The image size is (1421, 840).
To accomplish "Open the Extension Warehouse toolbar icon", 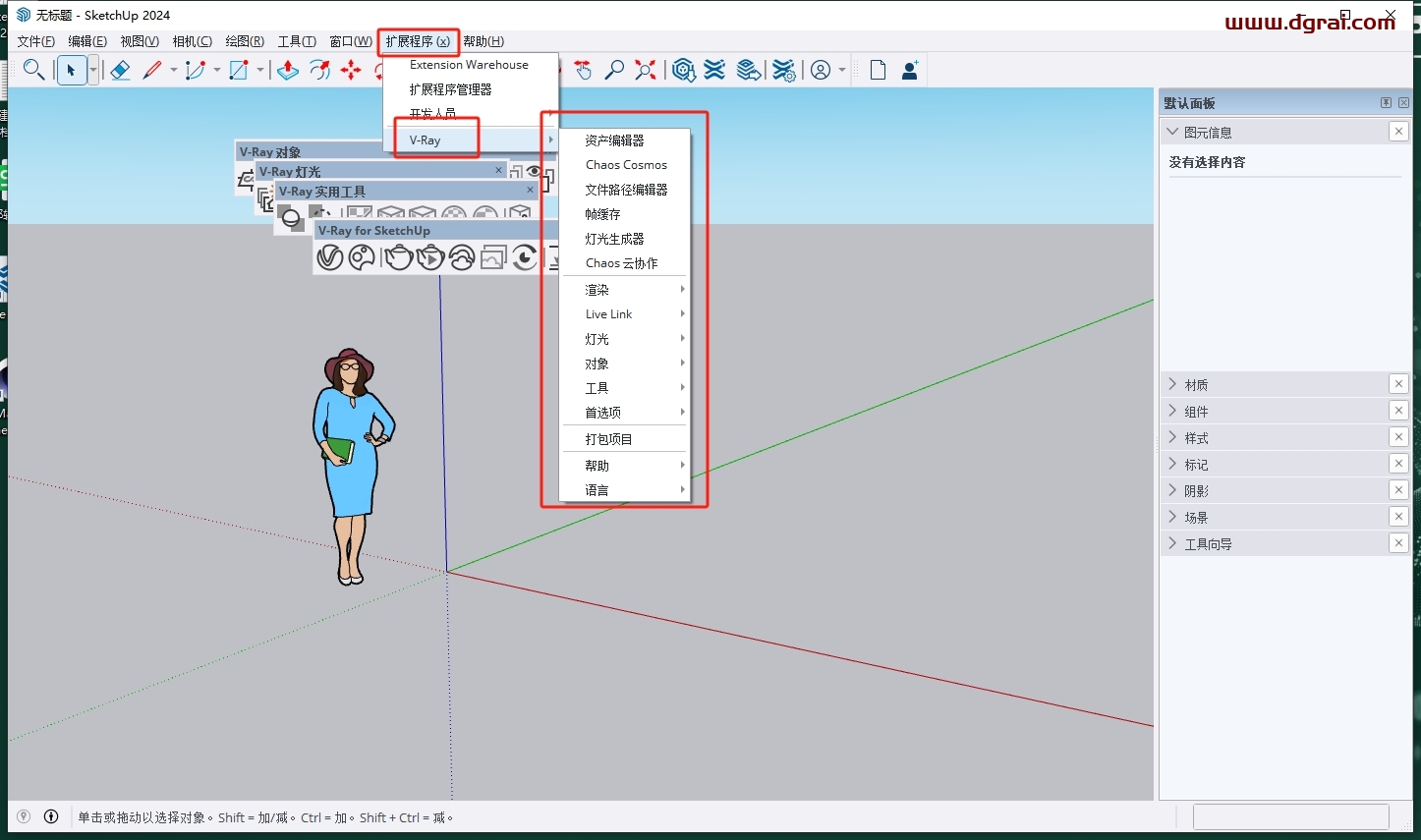I will tap(715, 70).
